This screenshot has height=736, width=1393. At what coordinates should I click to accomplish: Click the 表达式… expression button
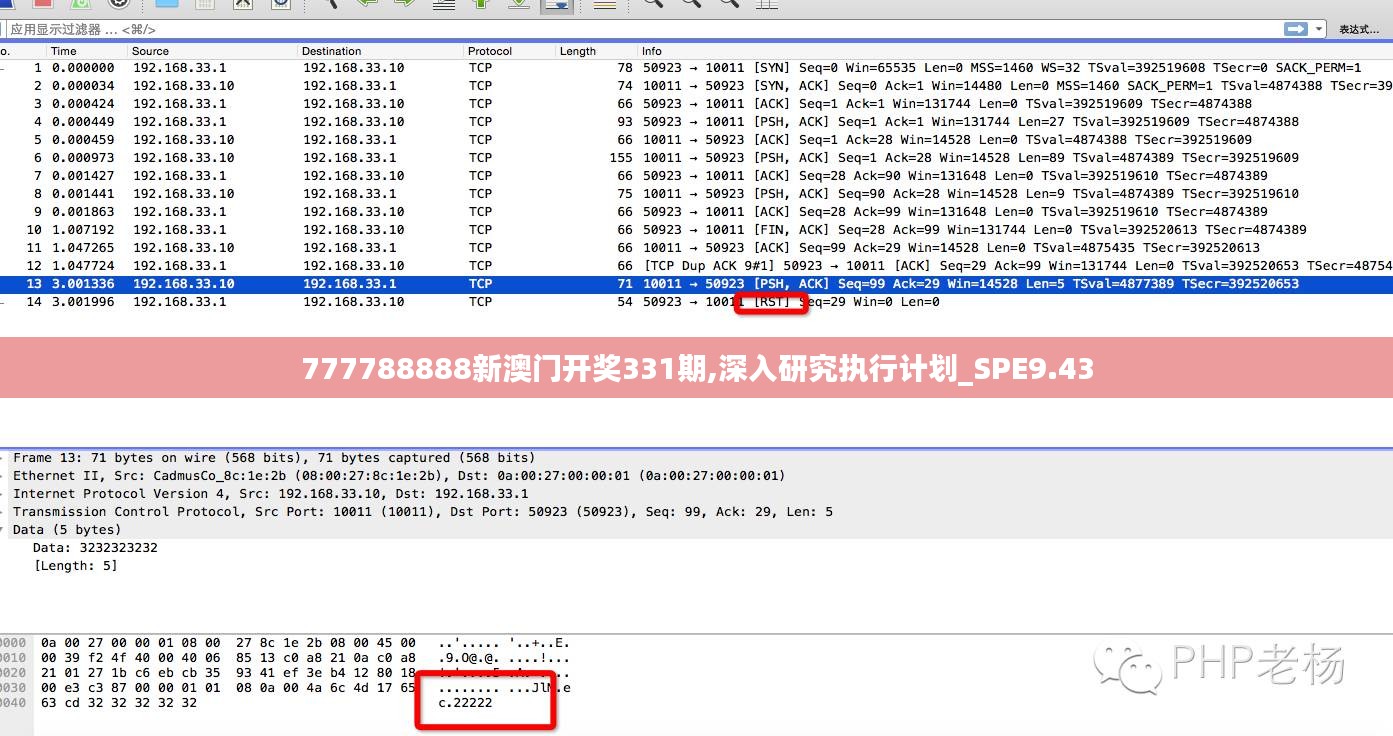pos(1360,30)
